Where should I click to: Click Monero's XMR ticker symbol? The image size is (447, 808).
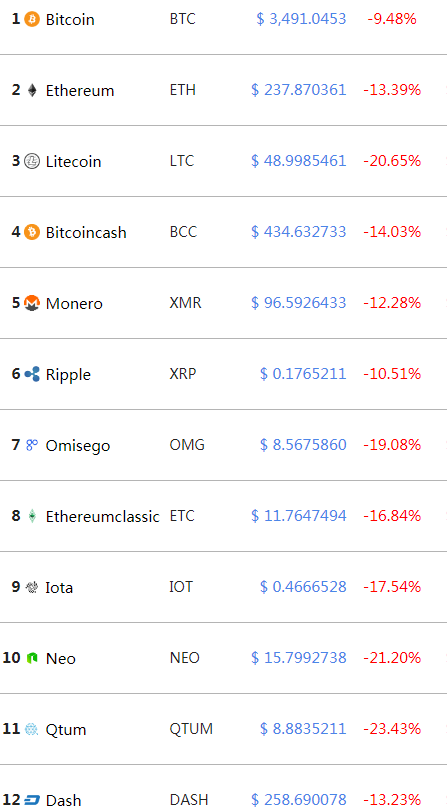pos(186,302)
